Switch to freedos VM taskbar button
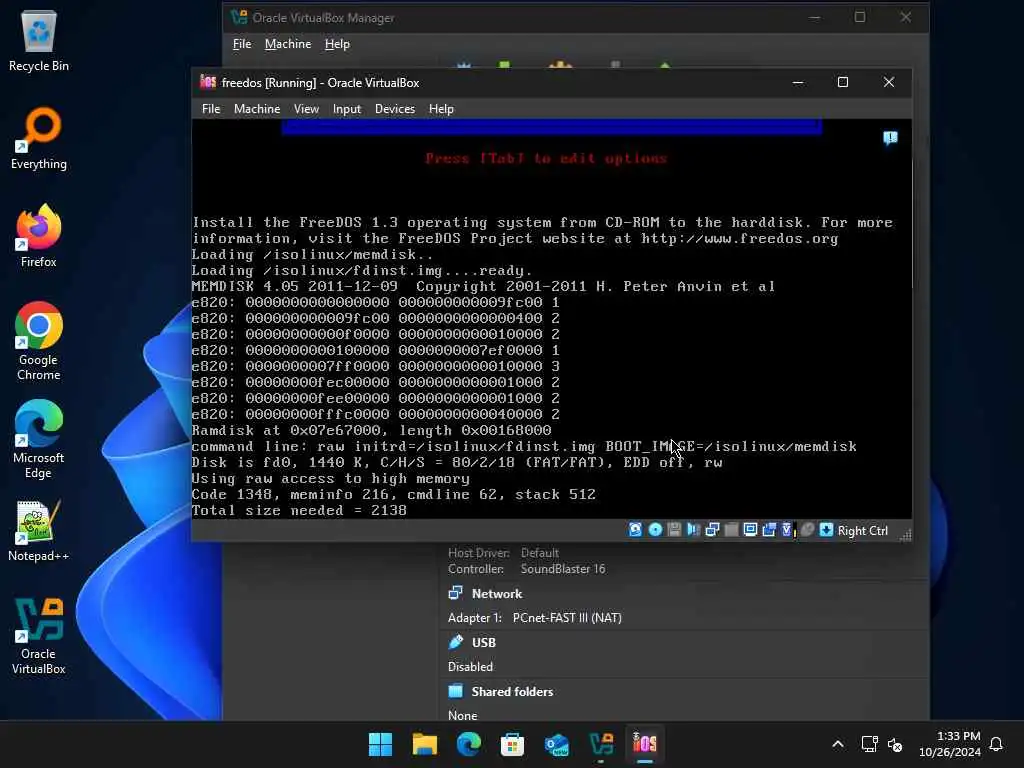This screenshot has width=1024, height=768. (645, 744)
